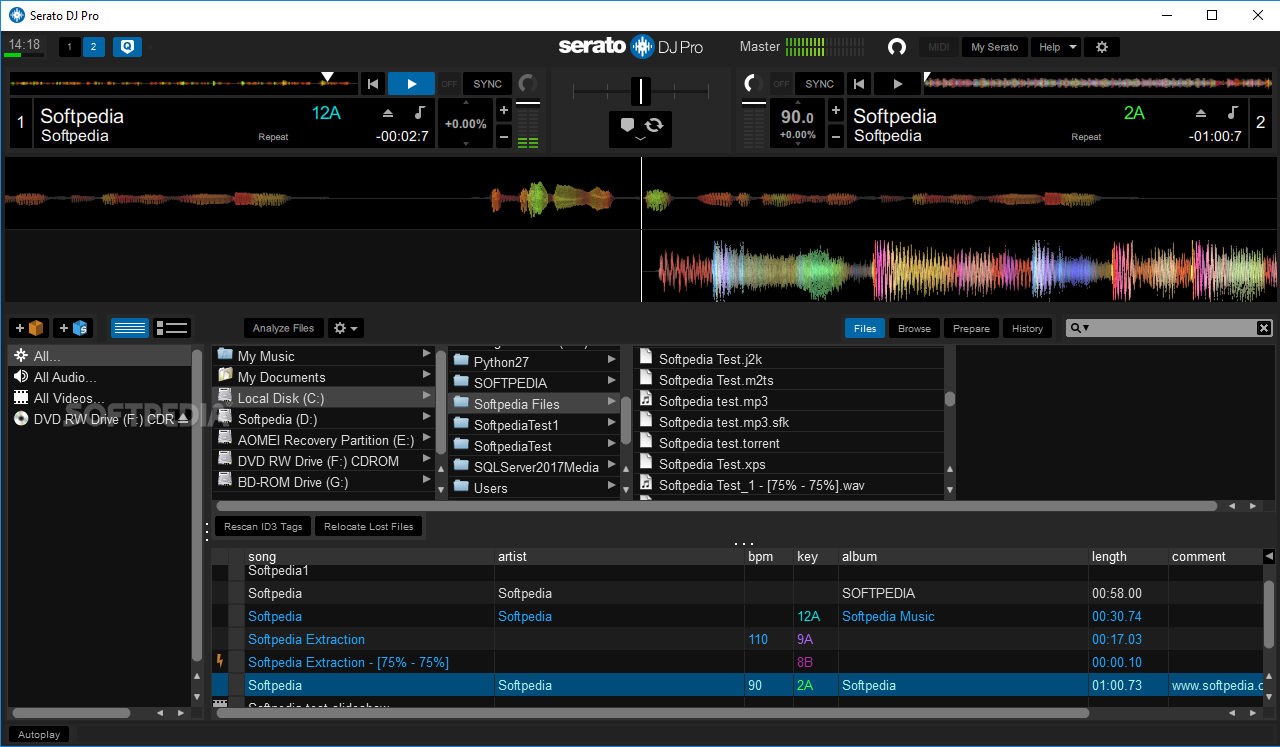Expand Local Disk (C:) arrow
This screenshot has height=747, width=1280.
(x=427, y=397)
